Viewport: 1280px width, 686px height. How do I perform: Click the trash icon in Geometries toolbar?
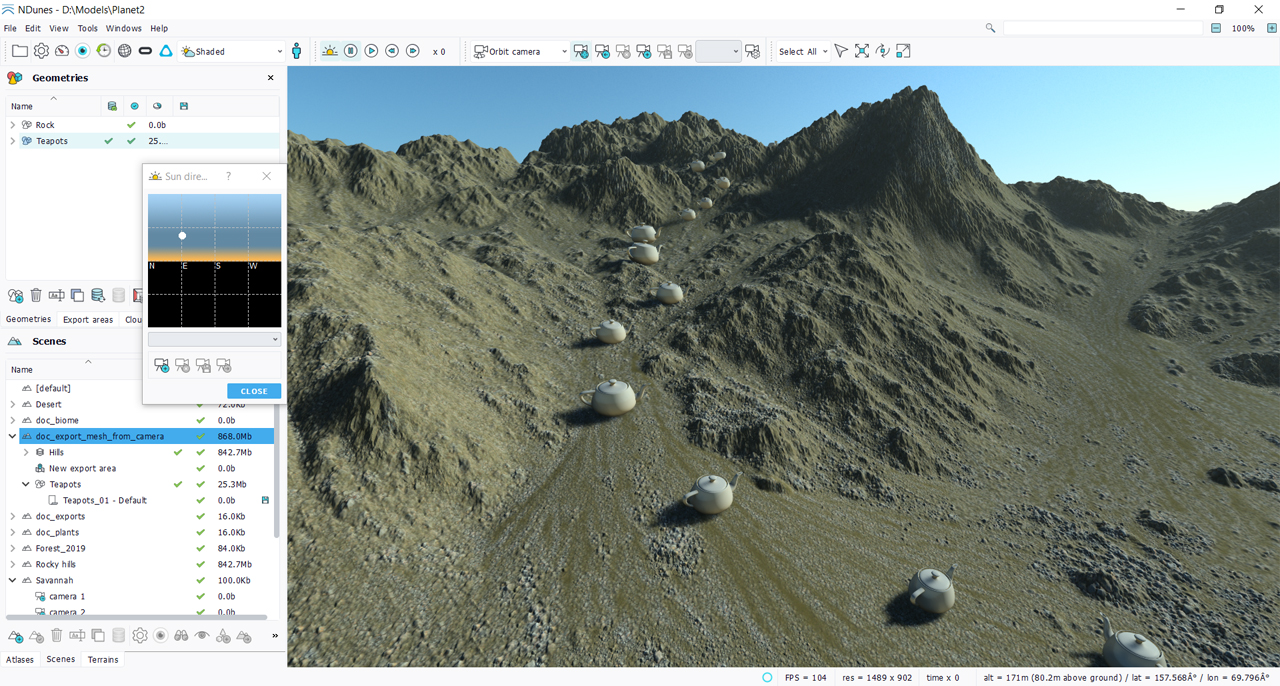36,295
